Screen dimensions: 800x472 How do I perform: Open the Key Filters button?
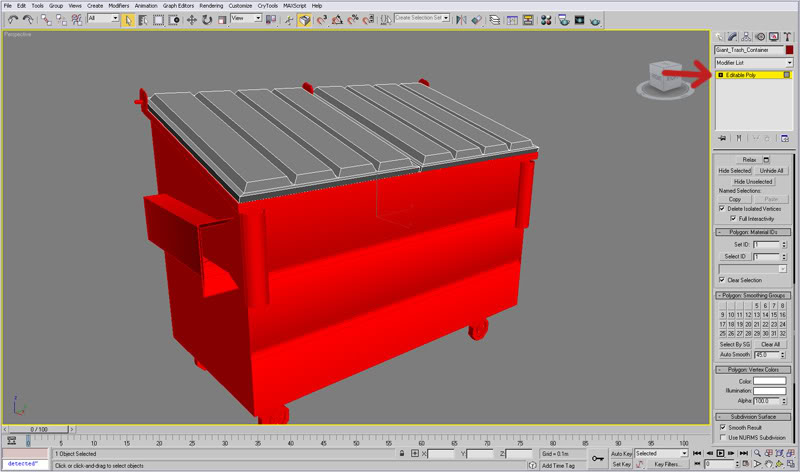(x=667, y=464)
